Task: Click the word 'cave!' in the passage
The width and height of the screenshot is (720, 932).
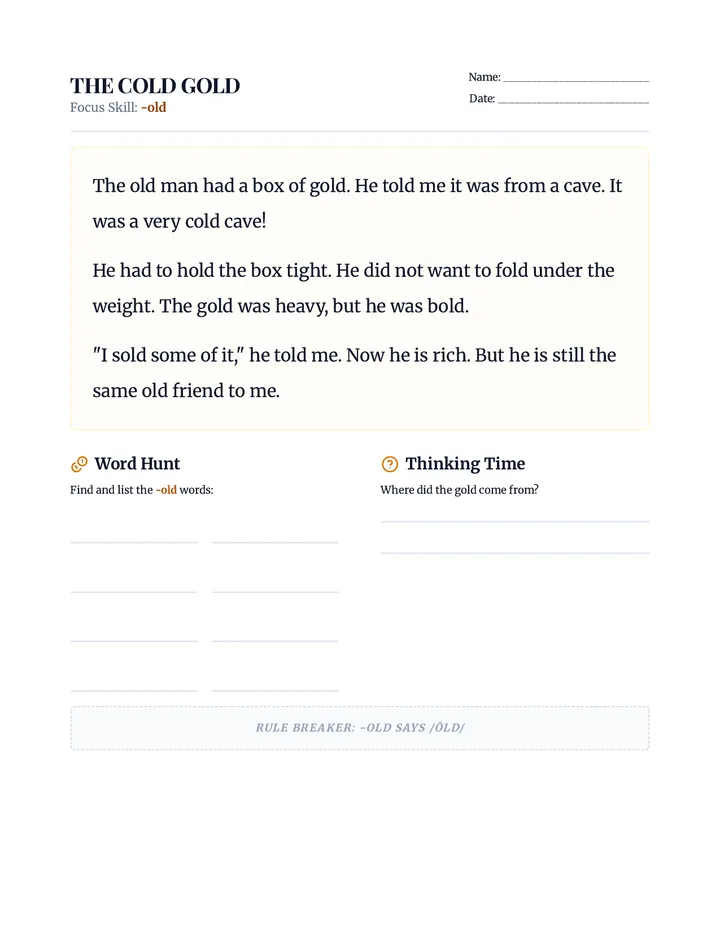Action: [245, 222]
